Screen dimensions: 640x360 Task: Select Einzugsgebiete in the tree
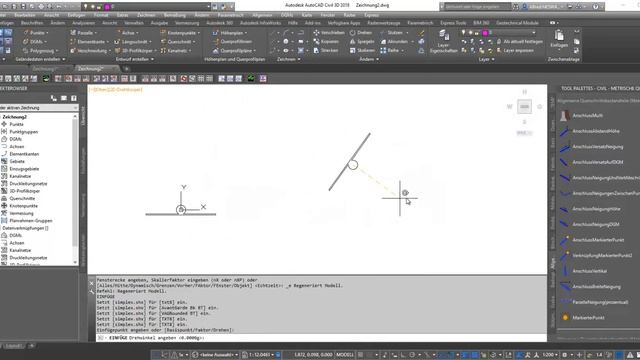coord(24,169)
